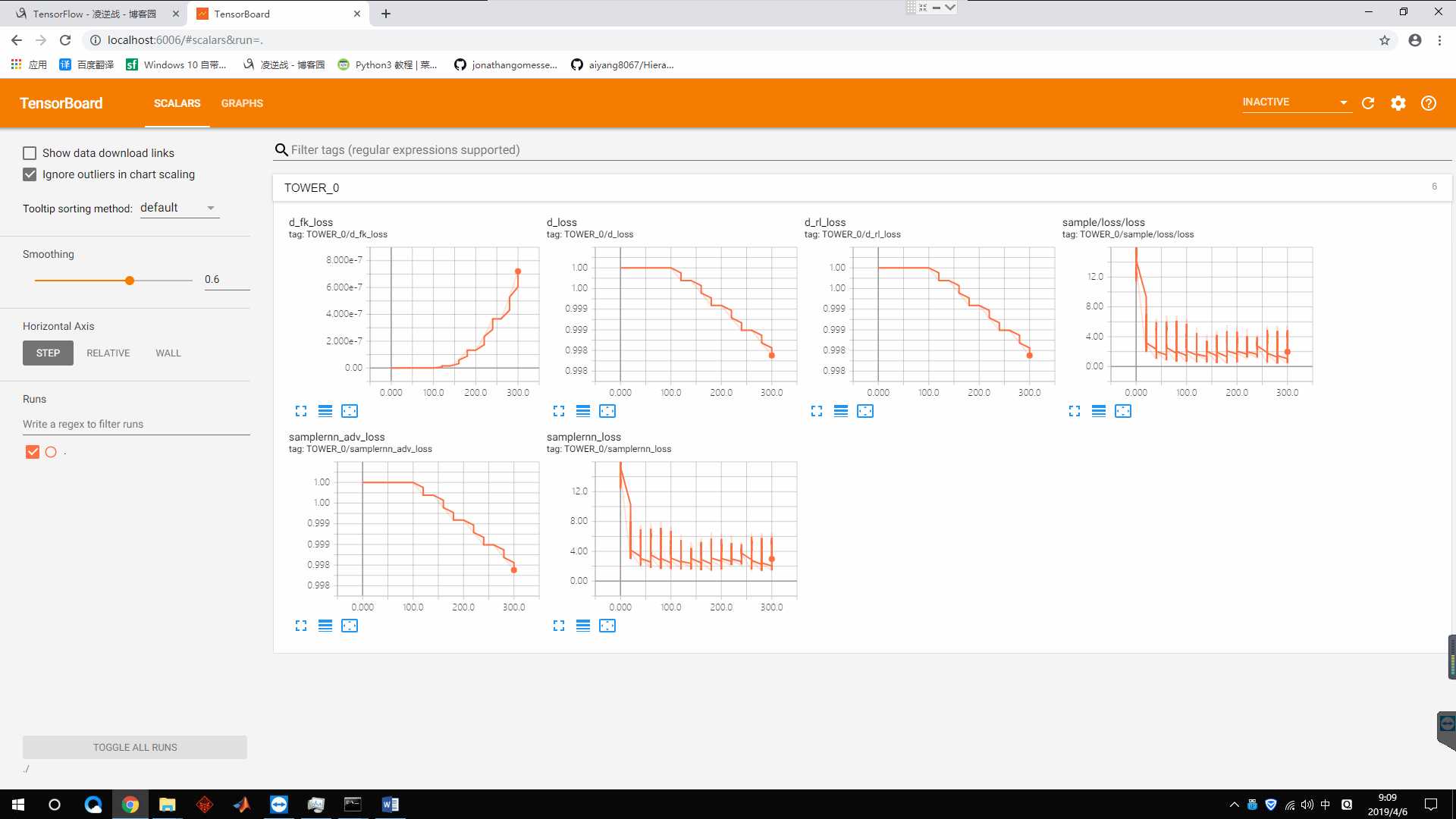The image size is (1456, 819).
Task: Uncheck the run '.' checkbox
Action: point(33,452)
